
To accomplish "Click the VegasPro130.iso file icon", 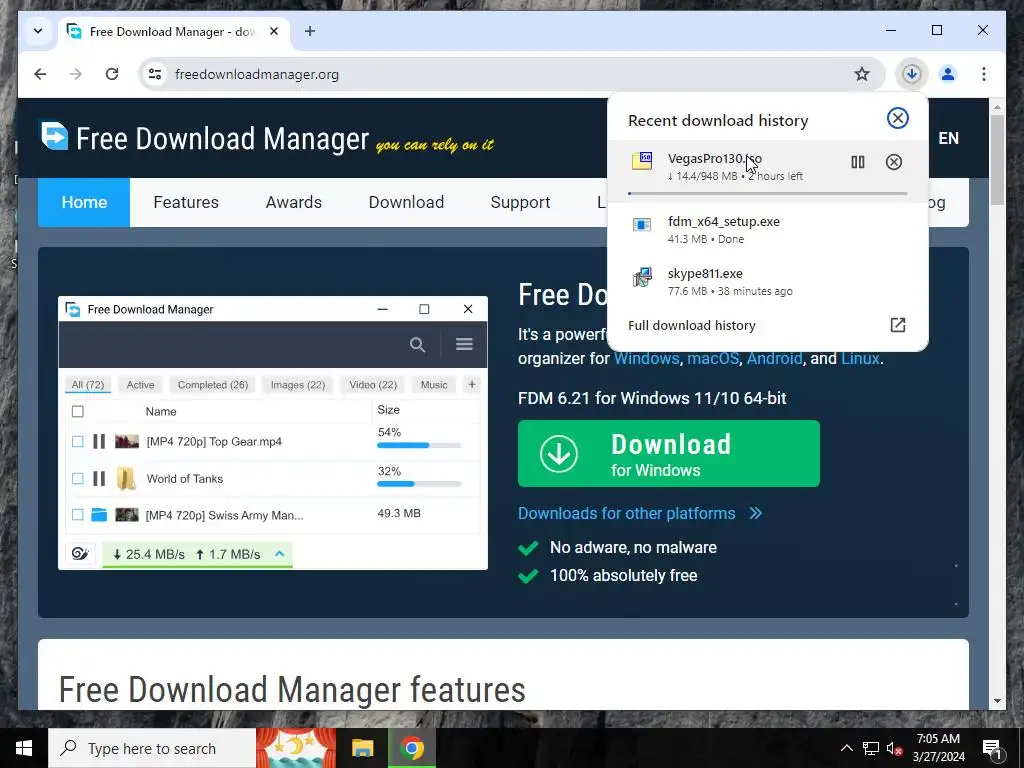I will [642, 160].
